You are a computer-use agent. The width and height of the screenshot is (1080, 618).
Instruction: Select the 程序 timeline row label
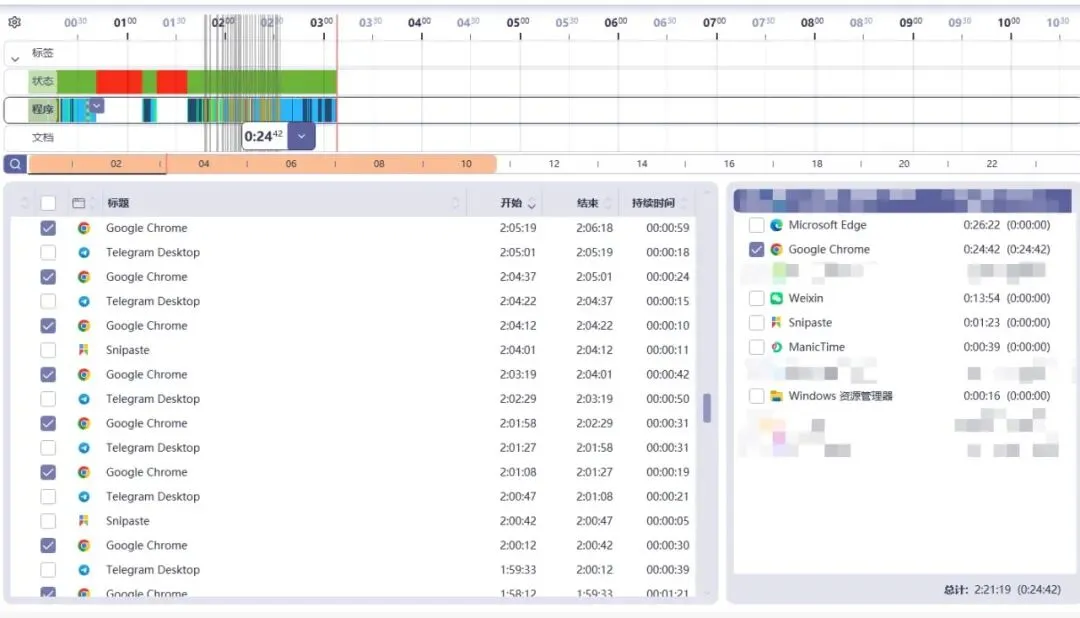coord(42,110)
